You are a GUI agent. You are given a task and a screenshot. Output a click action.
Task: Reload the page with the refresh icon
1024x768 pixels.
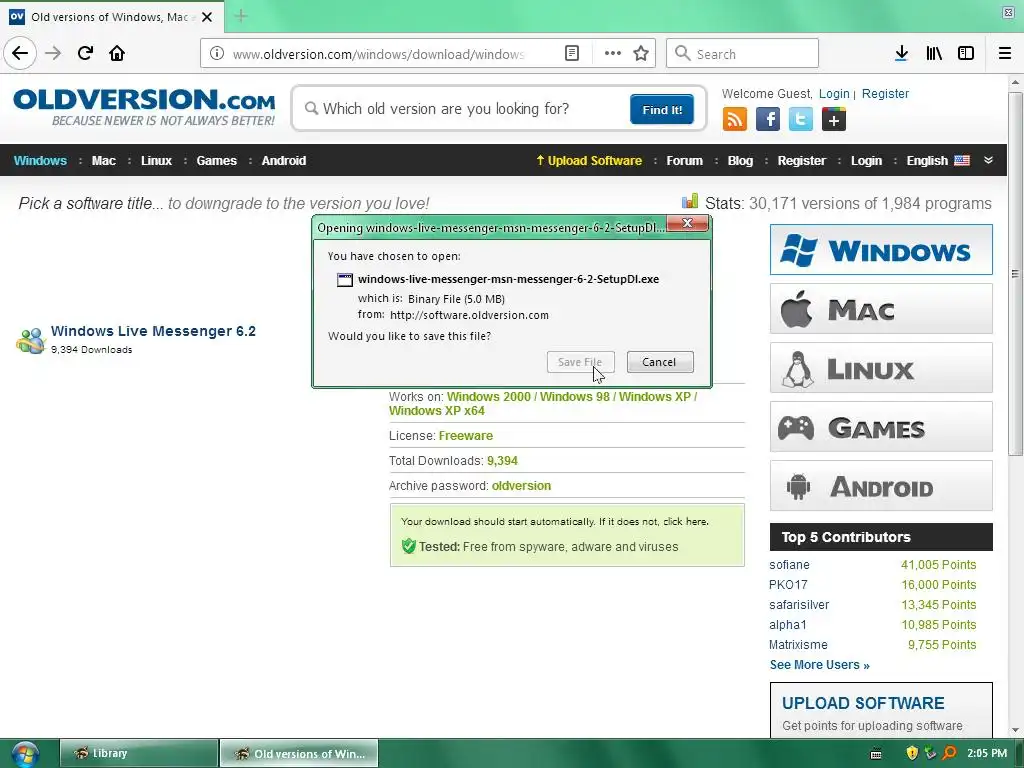85,53
